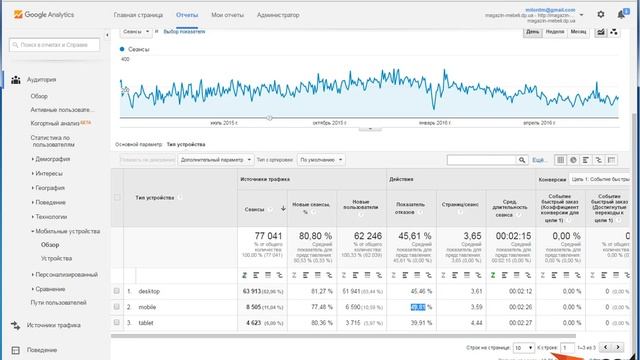The height and width of the screenshot is (360, 640).
Task: Tick the select-all header checkbox
Action: tap(117, 198)
